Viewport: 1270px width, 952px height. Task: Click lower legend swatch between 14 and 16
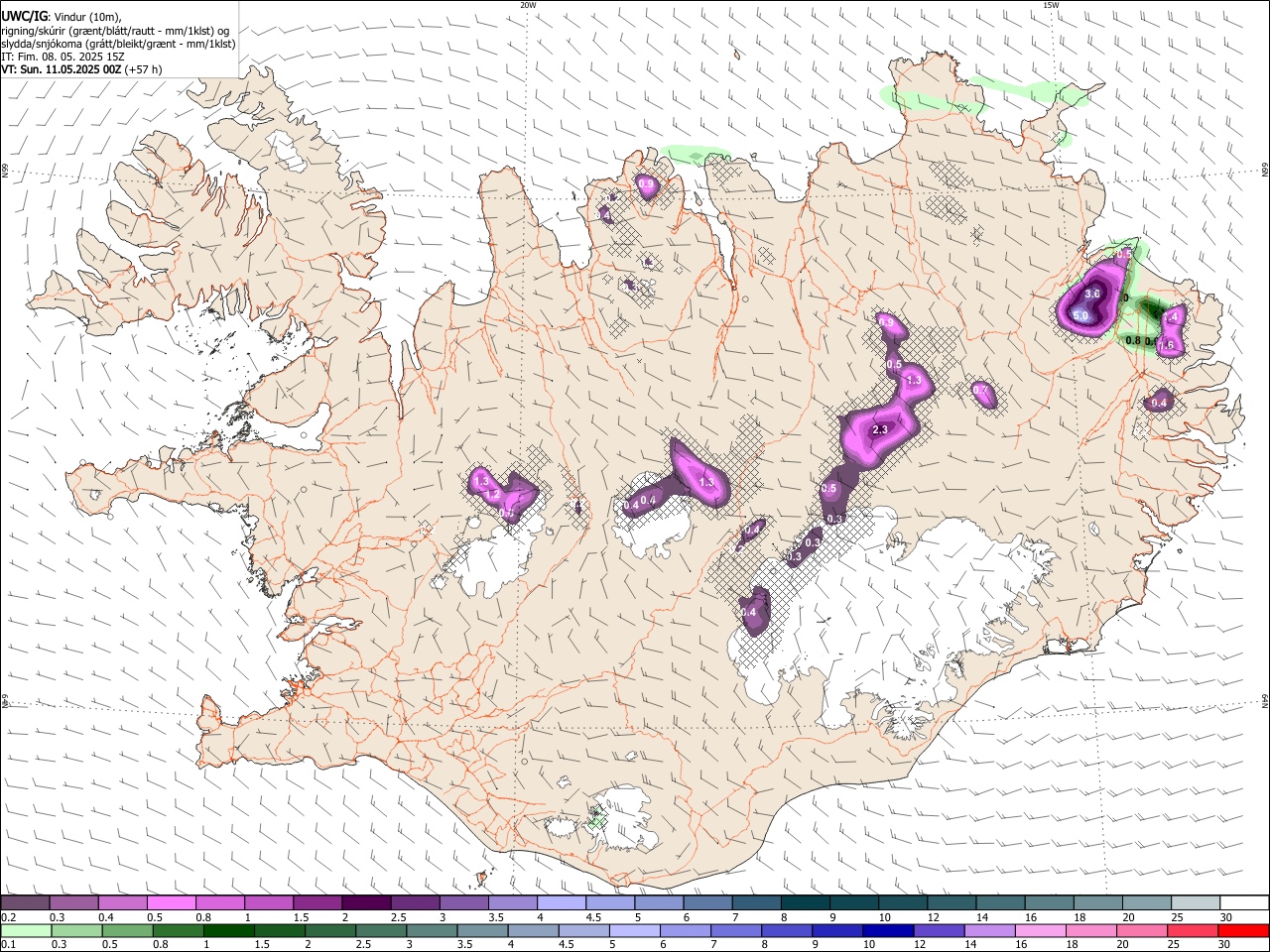[990, 931]
